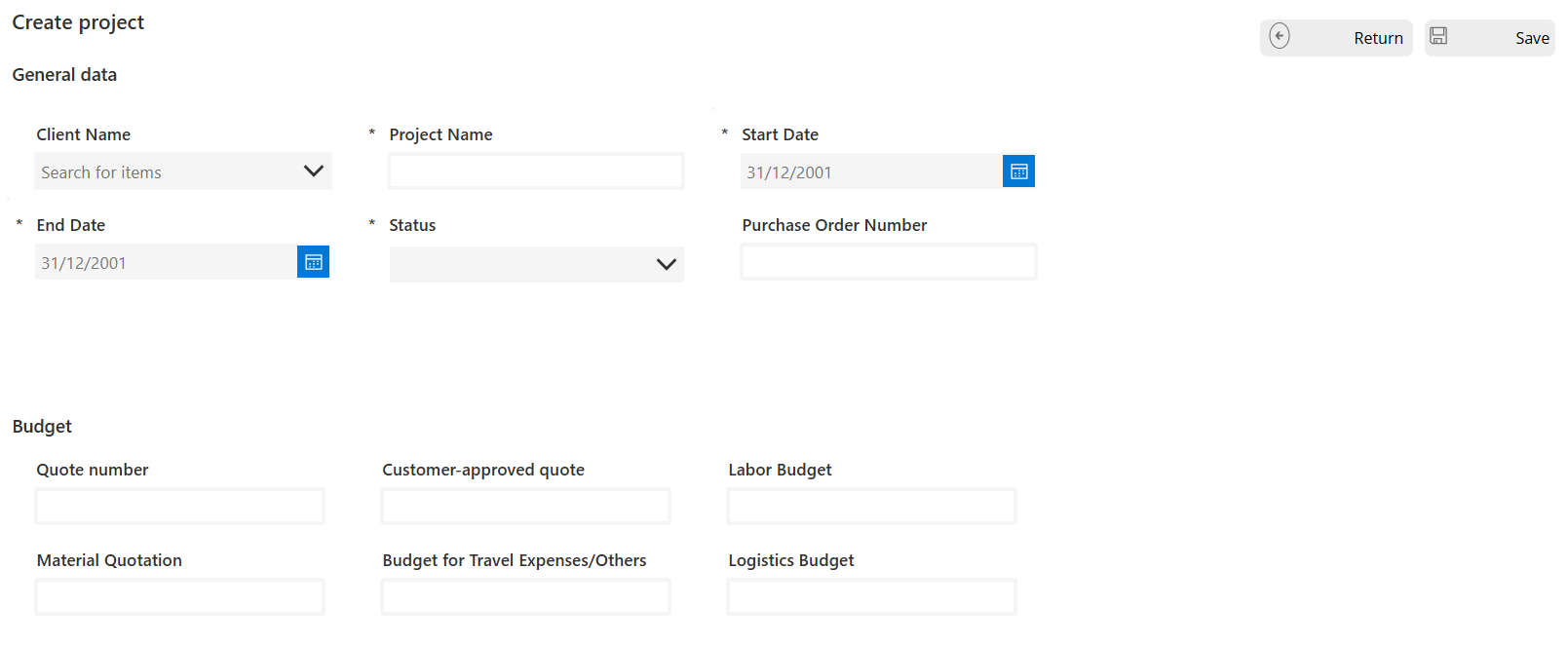Select the Labor Budget input box
Viewport: 1568px width, 645px height.
click(871, 507)
